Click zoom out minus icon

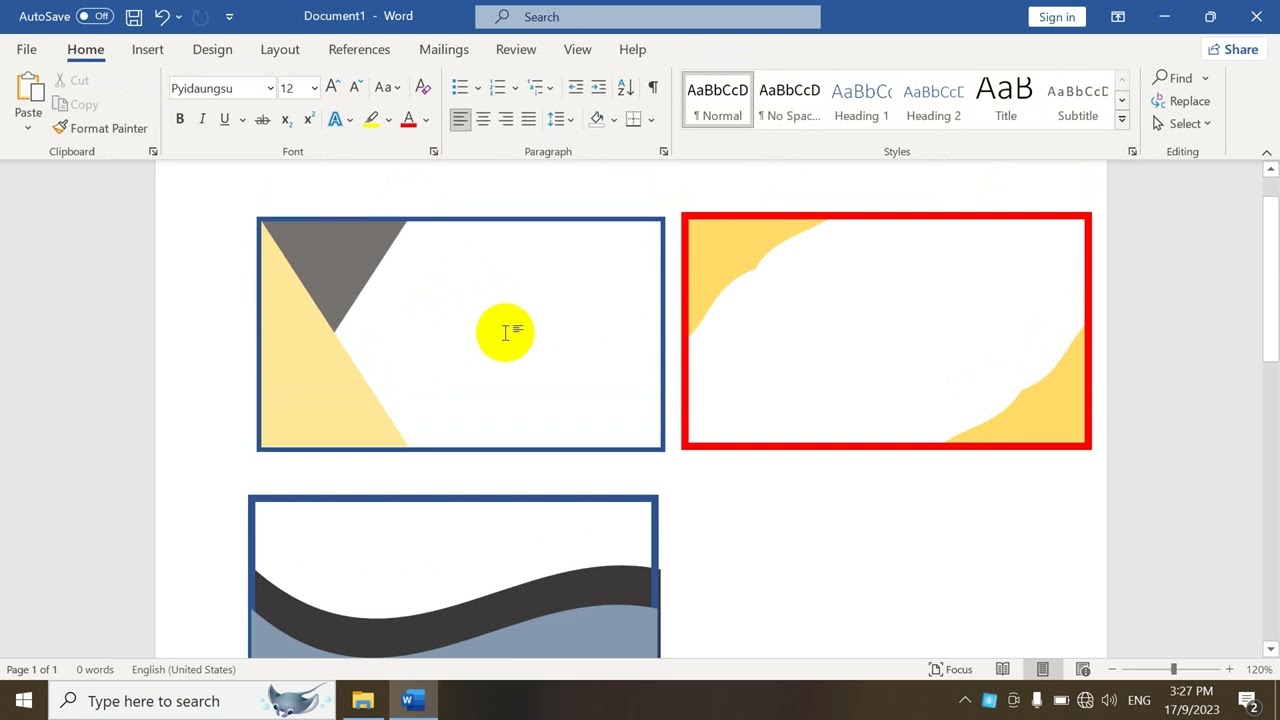(x=1112, y=669)
